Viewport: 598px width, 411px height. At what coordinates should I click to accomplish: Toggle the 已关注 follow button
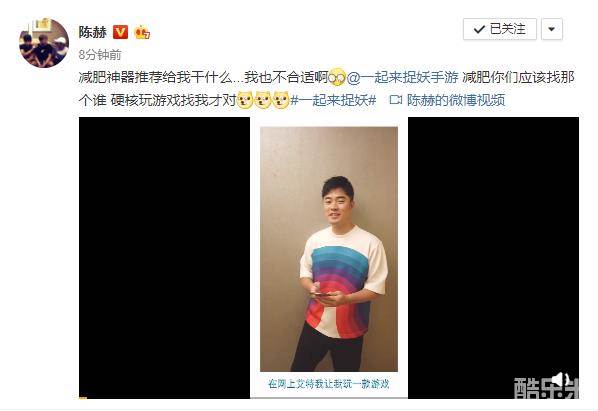[500, 29]
